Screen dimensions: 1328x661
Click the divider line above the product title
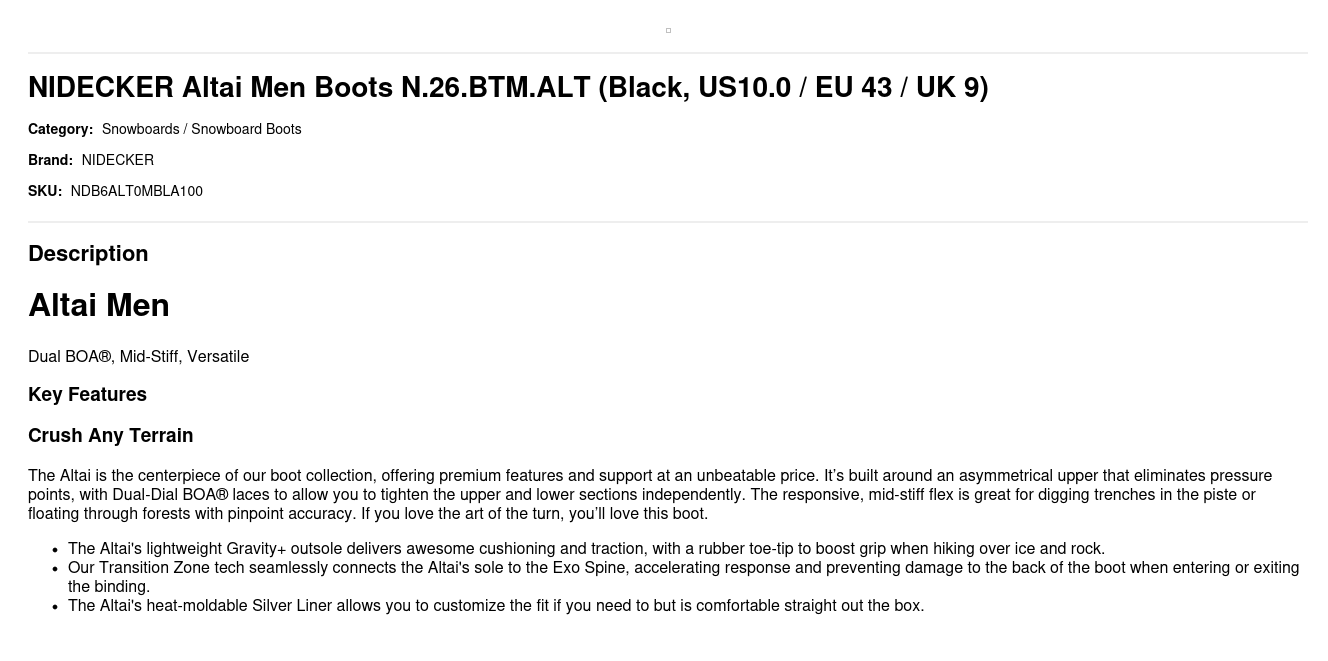coord(668,53)
